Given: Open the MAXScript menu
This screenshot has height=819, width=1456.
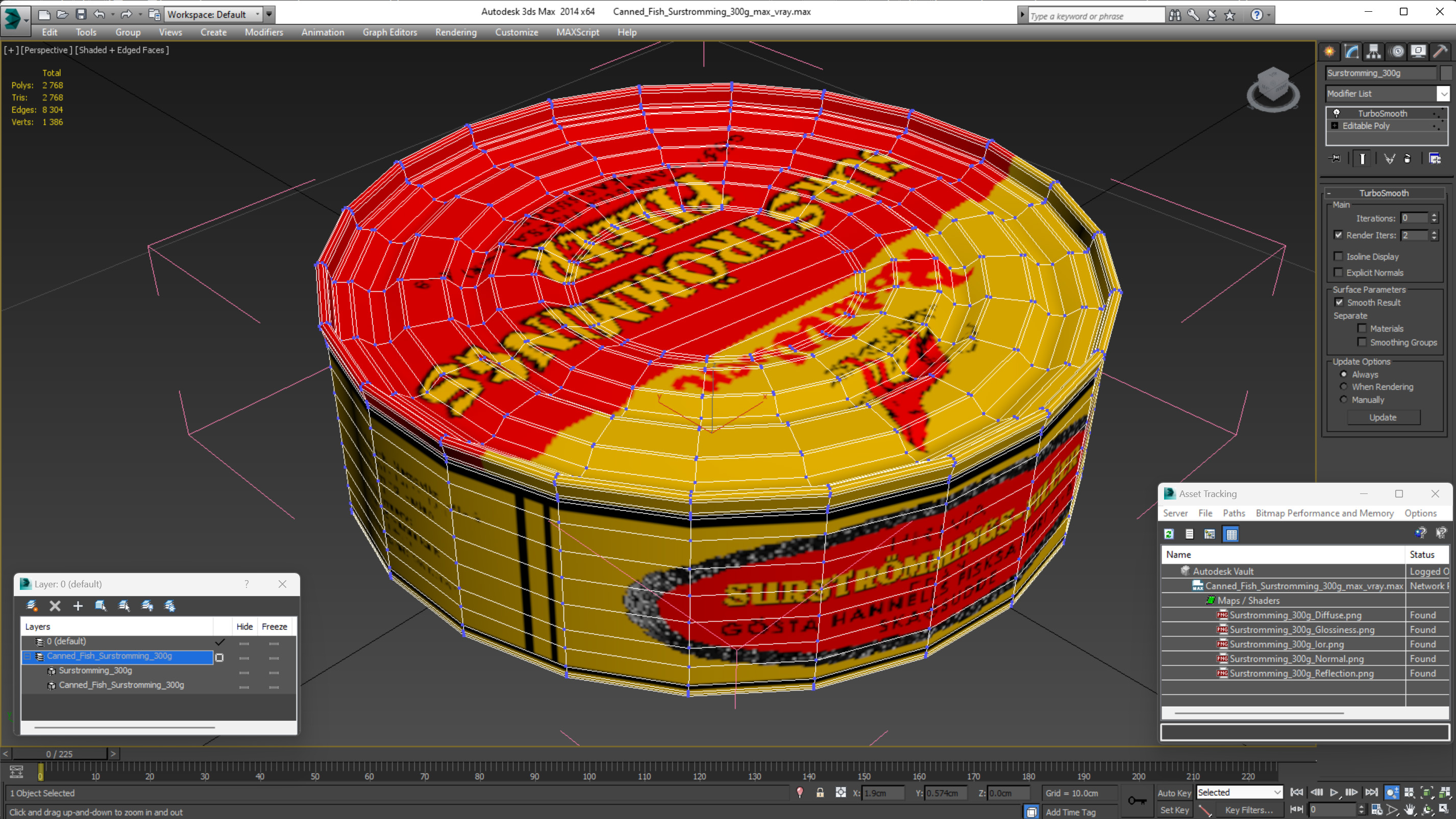Looking at the screenshot, I should (577, 32).
